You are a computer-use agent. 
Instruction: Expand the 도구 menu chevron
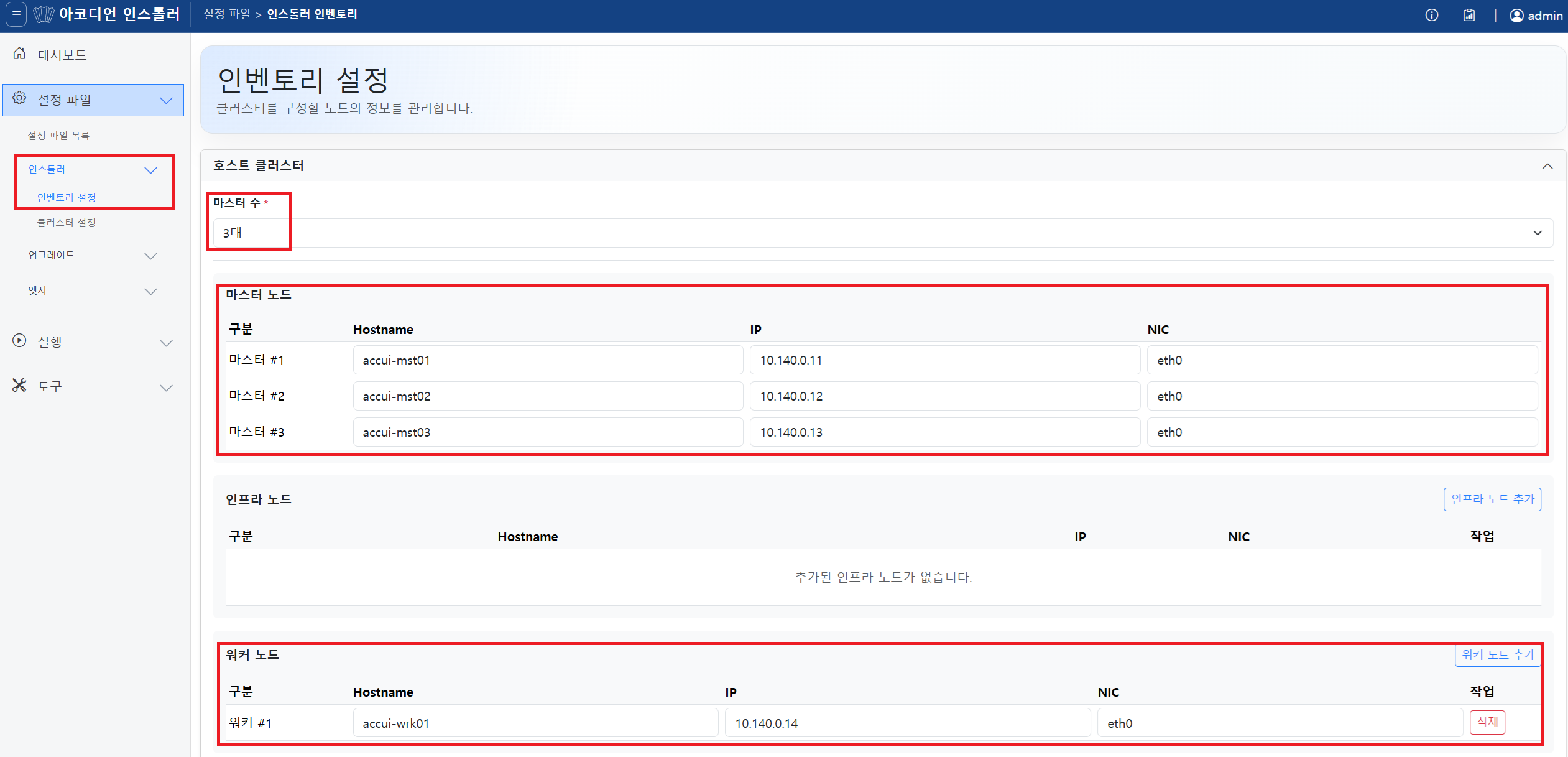tap(166, 388)
